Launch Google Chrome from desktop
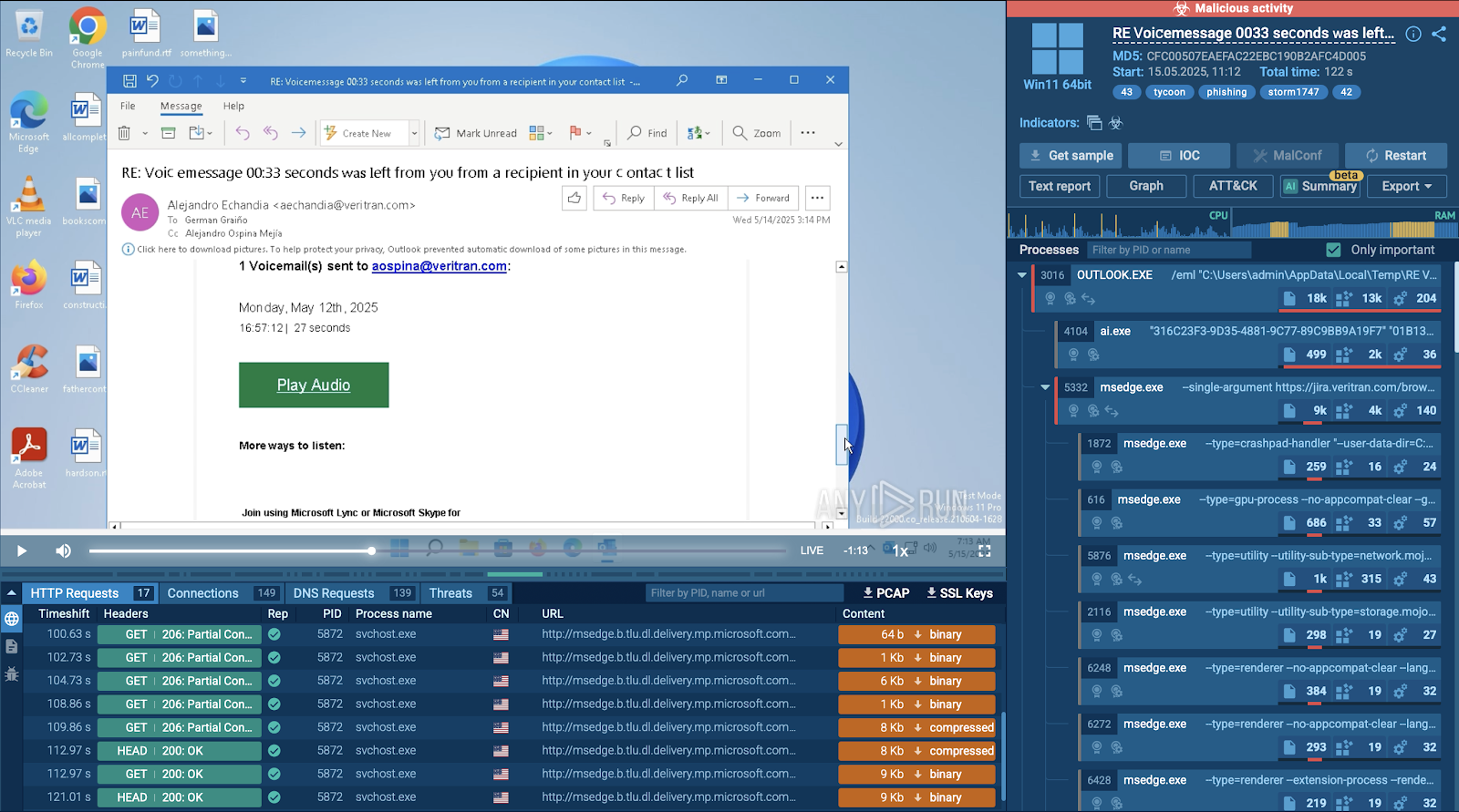 [x=88, y=38]
